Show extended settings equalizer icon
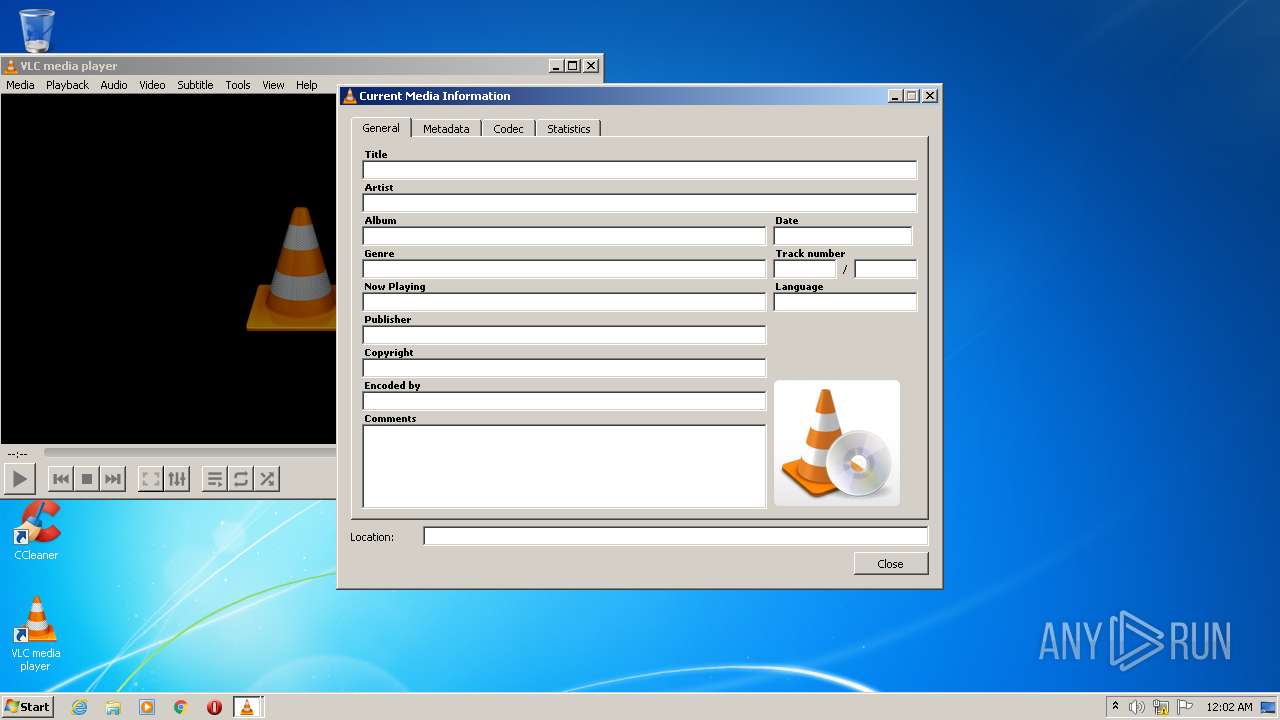The width and height of the screenshot is (1280, 720). [177, 479]
